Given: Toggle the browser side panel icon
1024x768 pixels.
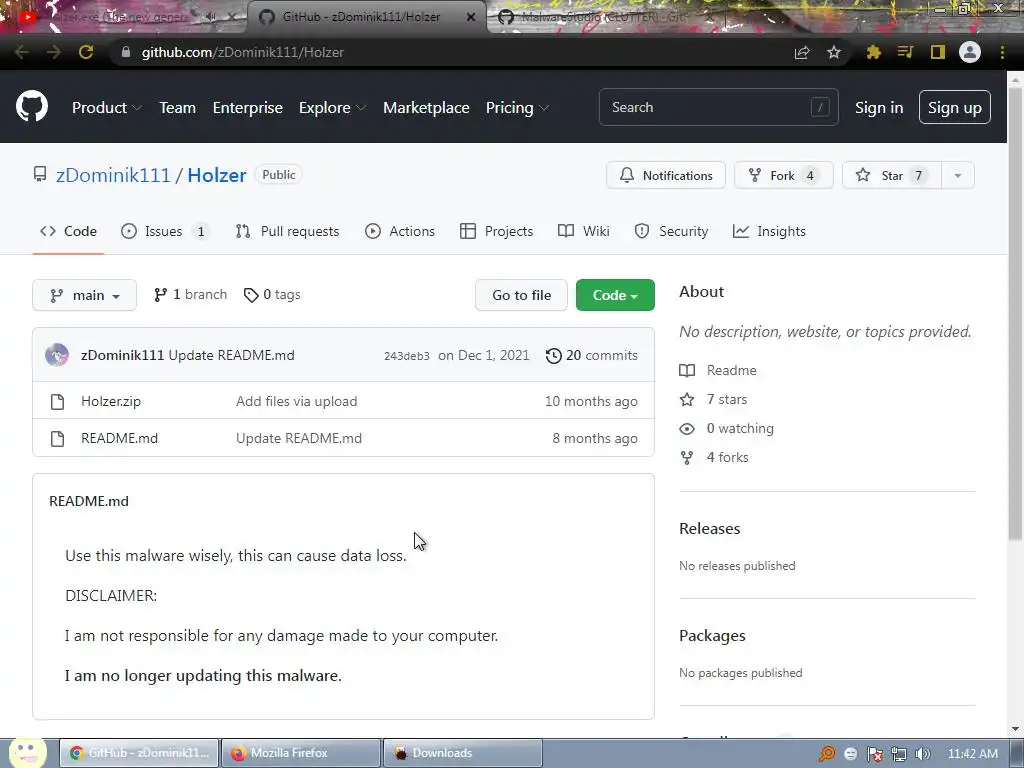Looking at the screenshot, I should point(938,52).
